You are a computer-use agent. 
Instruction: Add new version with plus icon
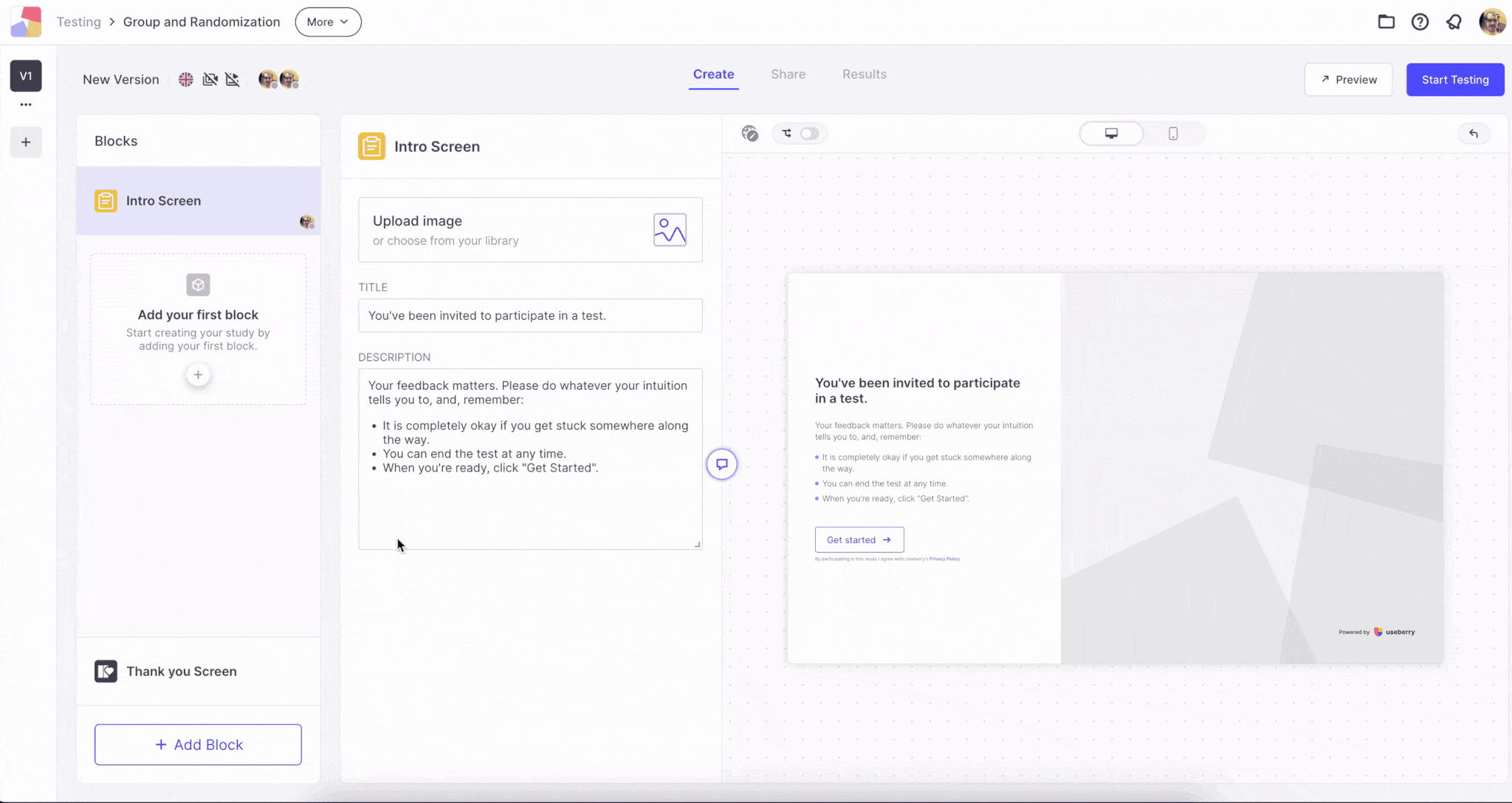pos(26,142)
